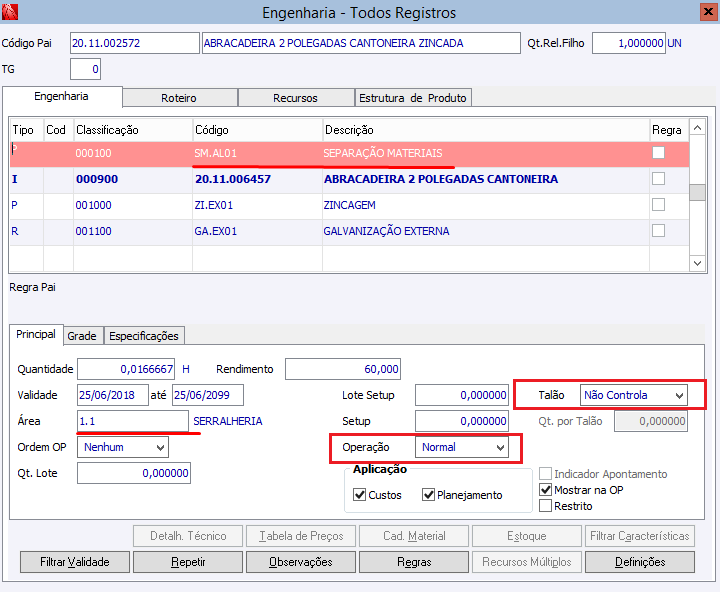This screenshot has width=720, height=592.
Task: Enable the Restrito checkbox
Action: coord(546,506)
